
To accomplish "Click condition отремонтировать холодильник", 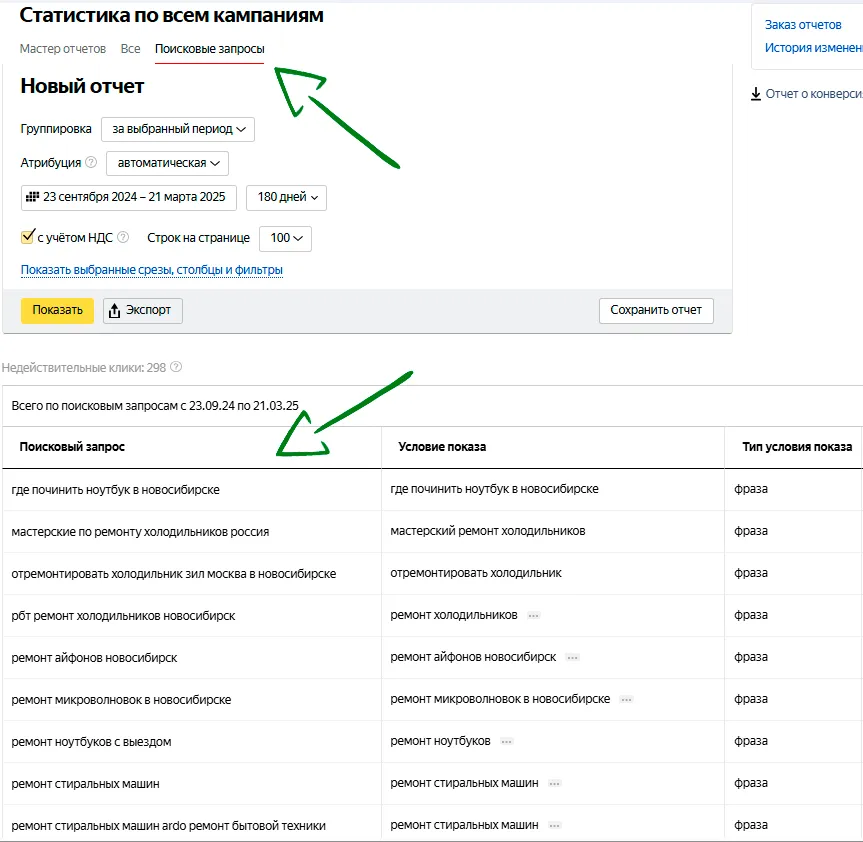I will pos(476,573).
